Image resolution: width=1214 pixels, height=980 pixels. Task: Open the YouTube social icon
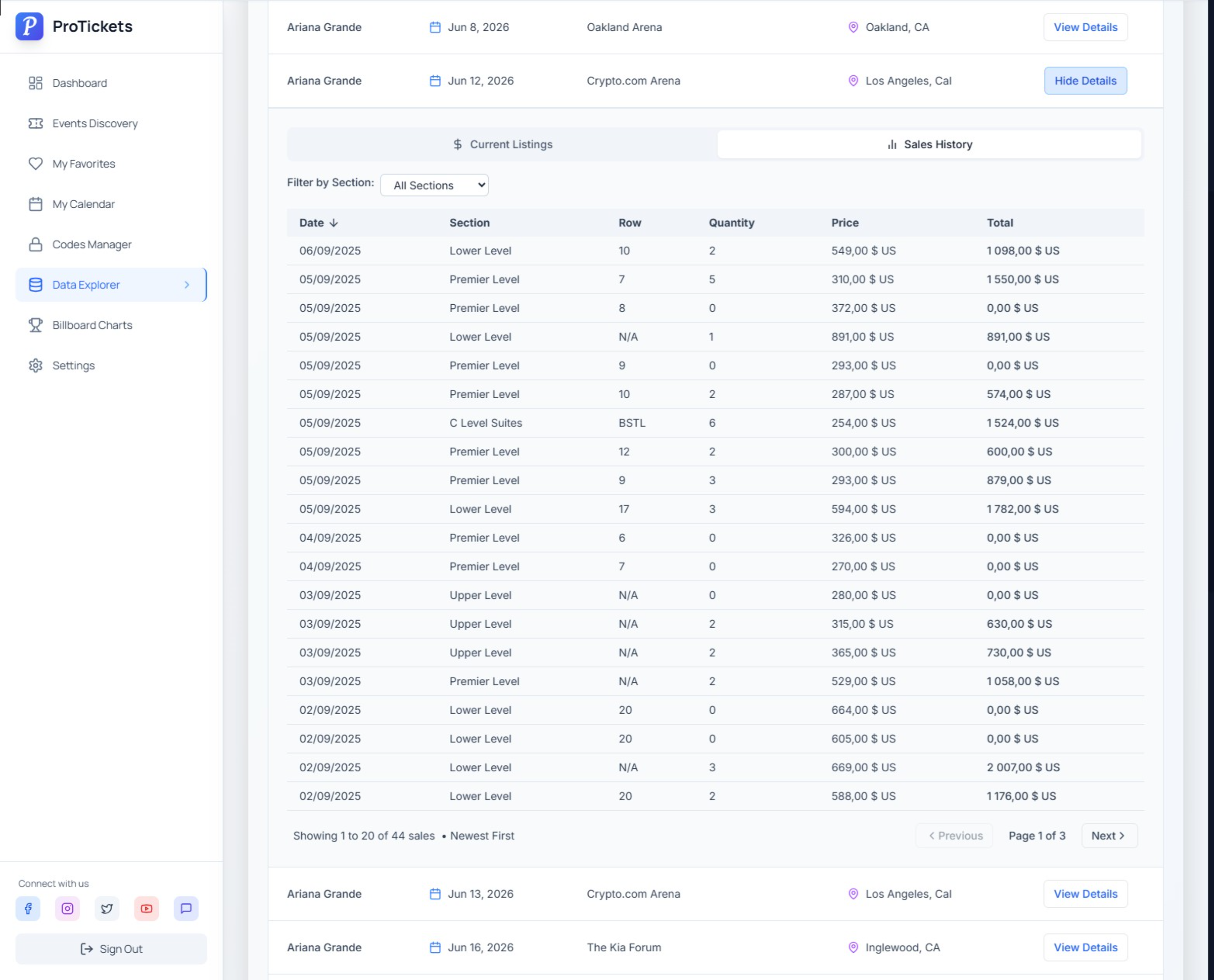tap(146, 908)
